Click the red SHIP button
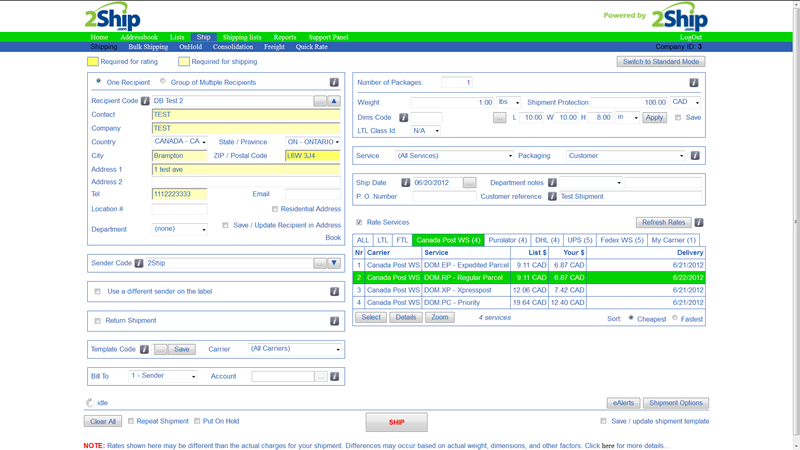This screenshot has width=800, height=450. click(396, 422)
